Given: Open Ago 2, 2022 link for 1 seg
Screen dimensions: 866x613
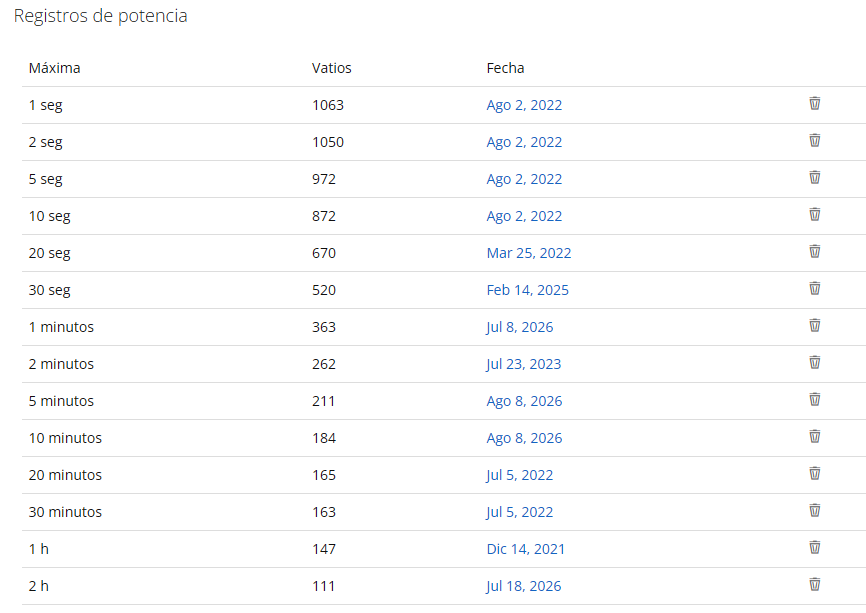Looking at the screenshot, I should pyautogui.click(x=524, y=105).
